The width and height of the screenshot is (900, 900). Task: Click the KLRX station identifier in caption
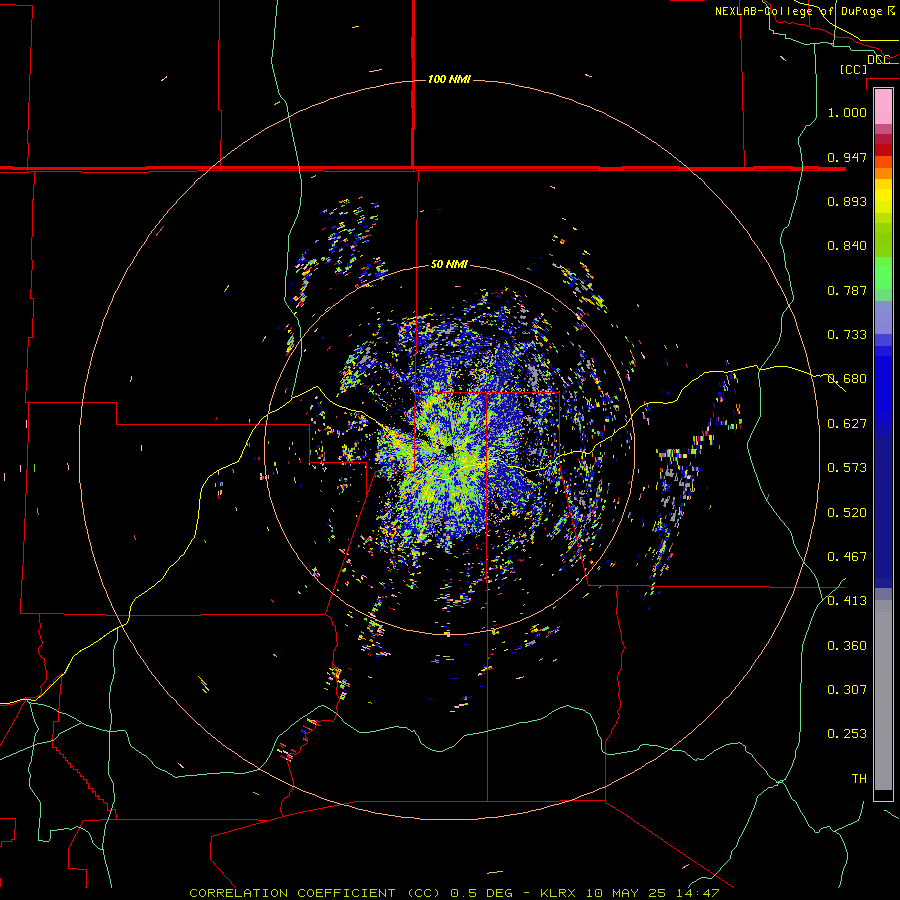(x=560, y=893)
